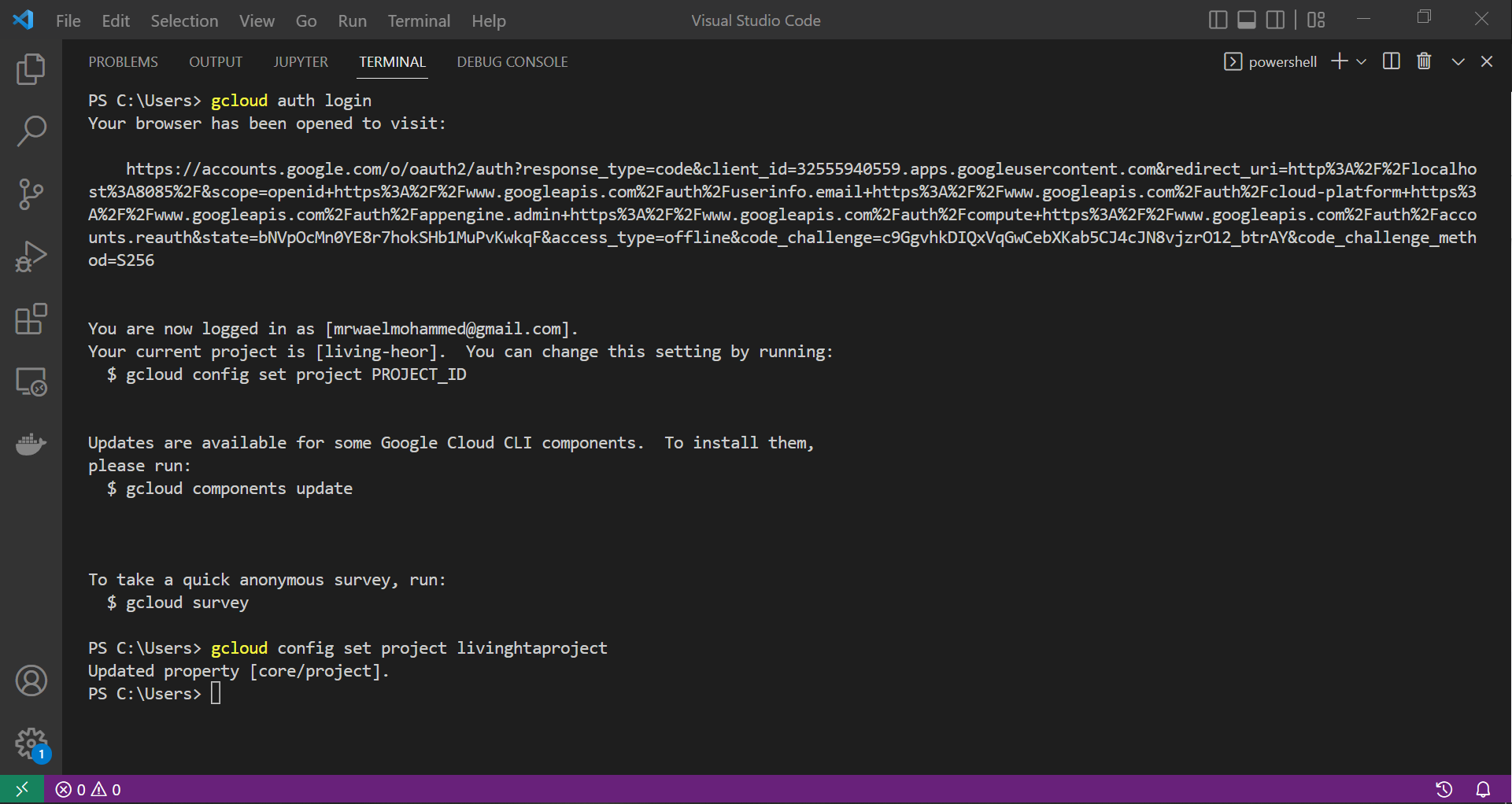1512x804 pixels.
Task: Split the powershell terminal
Action: point(1391,61)
